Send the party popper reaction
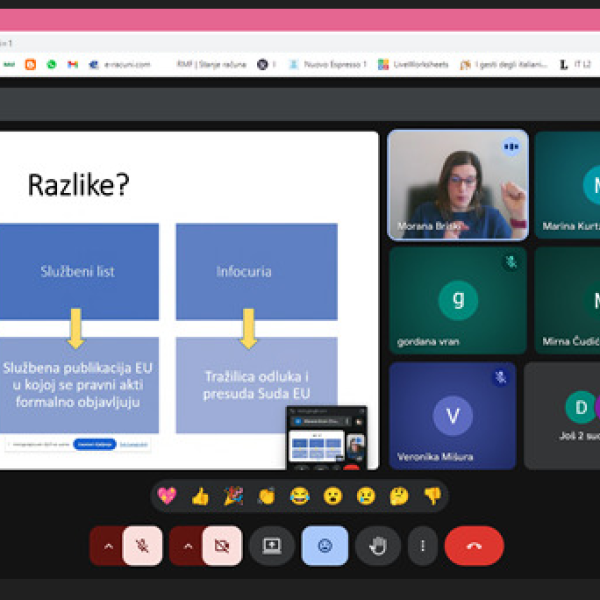Viewport: 600px width, 600px height. pos(233,496)
